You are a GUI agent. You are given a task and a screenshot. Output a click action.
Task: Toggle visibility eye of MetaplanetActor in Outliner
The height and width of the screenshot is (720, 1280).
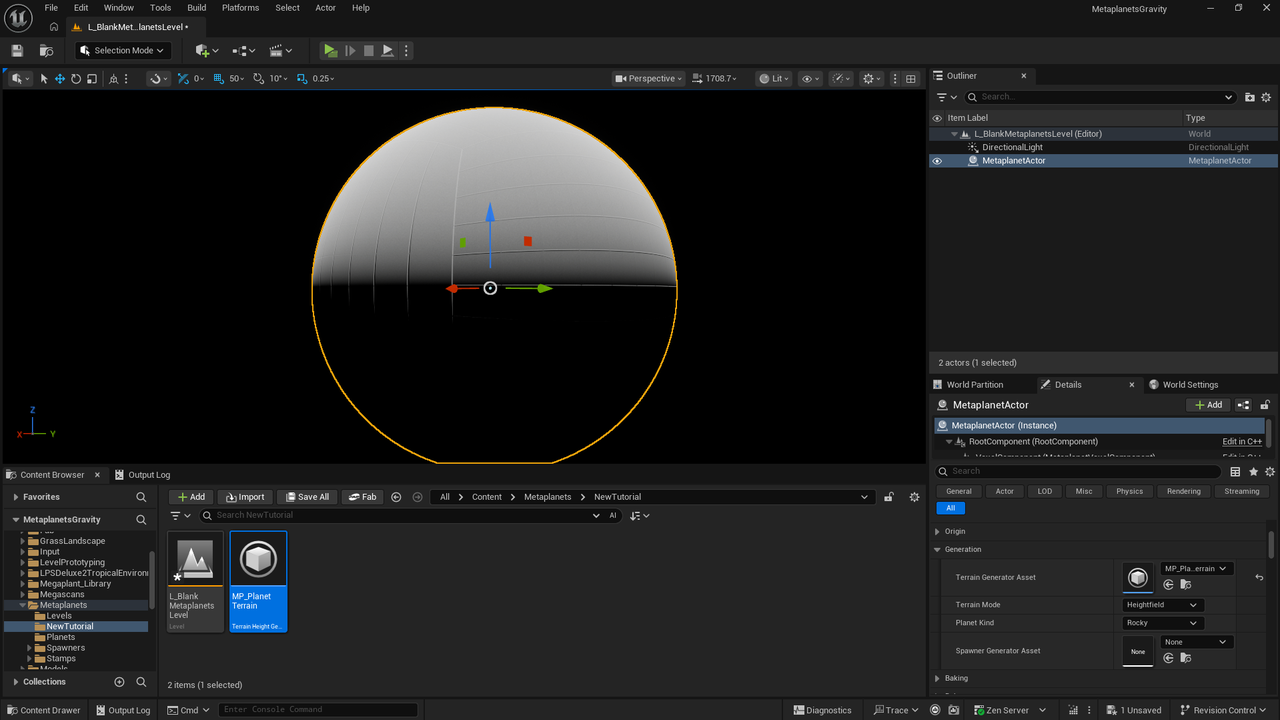pos(937,160)
